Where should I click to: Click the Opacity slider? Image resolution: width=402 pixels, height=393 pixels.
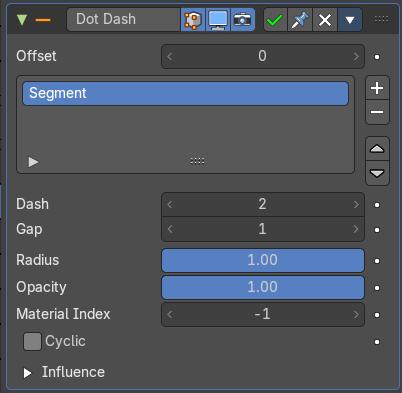click(x=263, y=287)
